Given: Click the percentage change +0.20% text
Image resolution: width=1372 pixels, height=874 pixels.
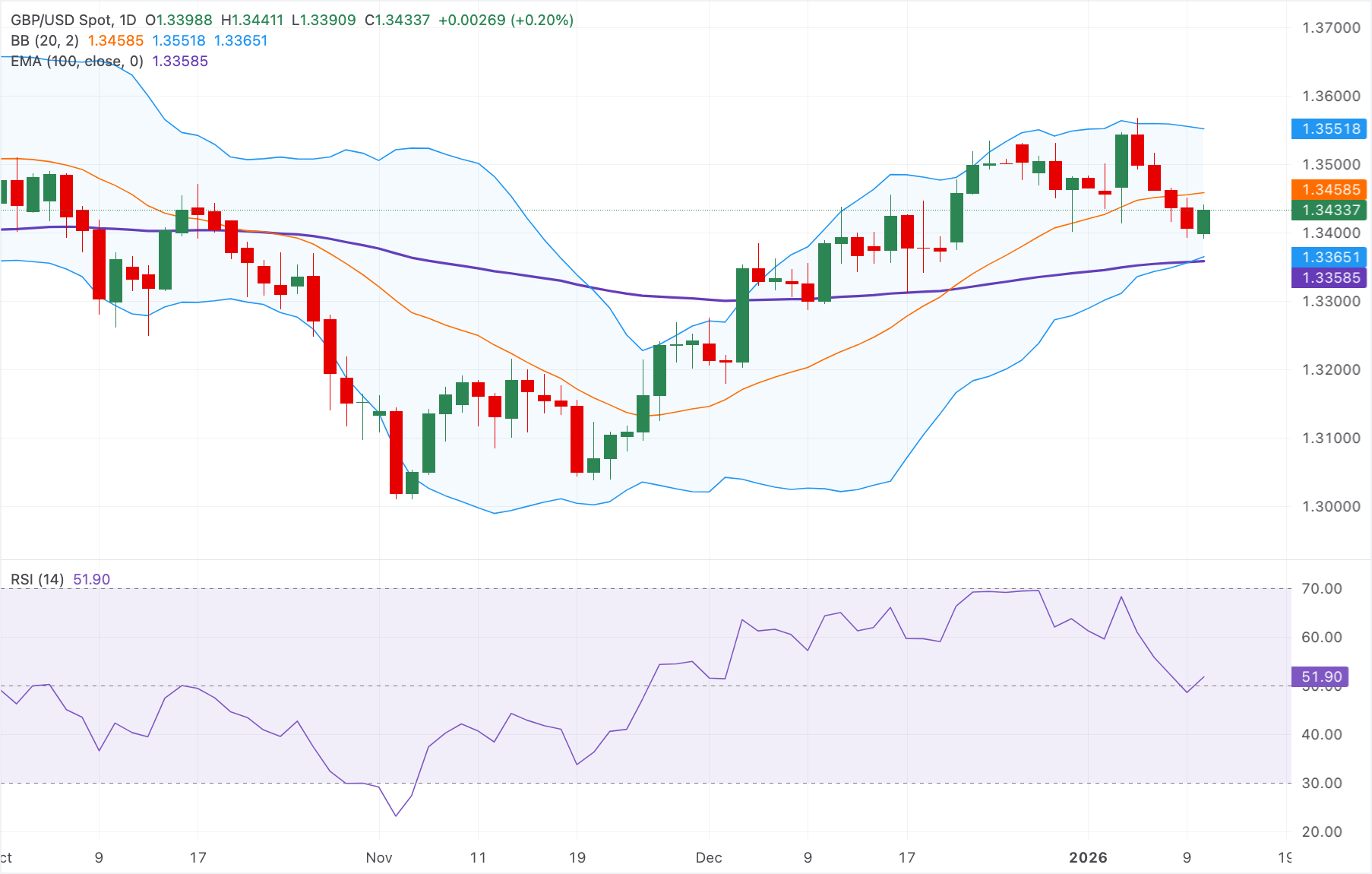Looking at the screenshot, I should (541, 21).
